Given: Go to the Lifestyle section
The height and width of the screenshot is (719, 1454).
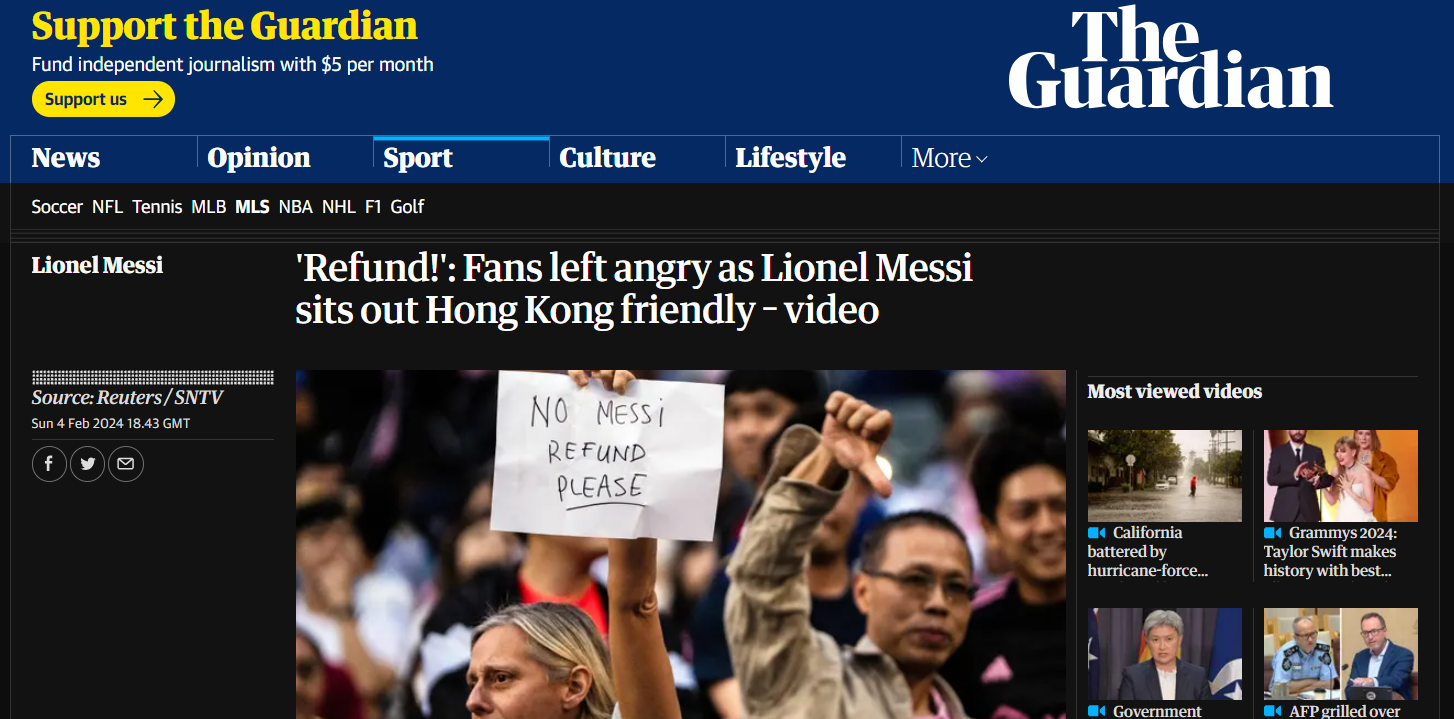Looking at the screenshot, I should point(790,158).
